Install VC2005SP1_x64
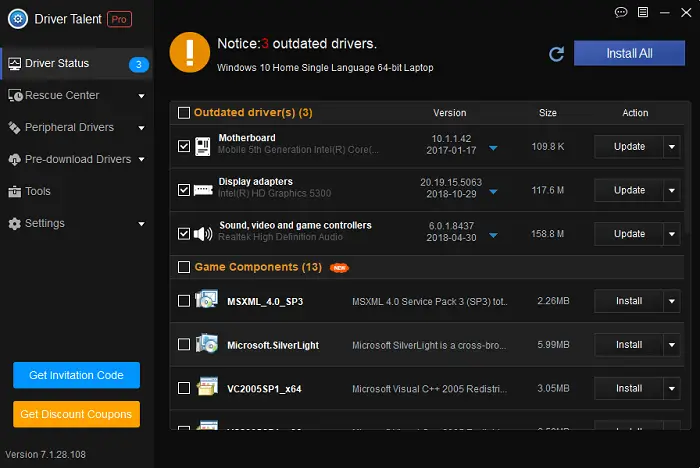Image resolution: width=700 pixels, height=468 pixels. [x=629, y=389]
